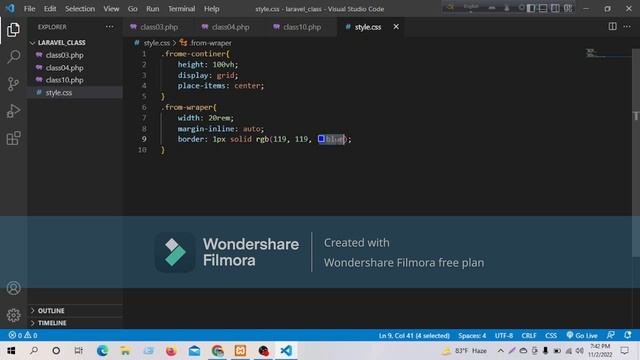Click the ".frome-continer{" selector on line 1

tap(195, 54)
